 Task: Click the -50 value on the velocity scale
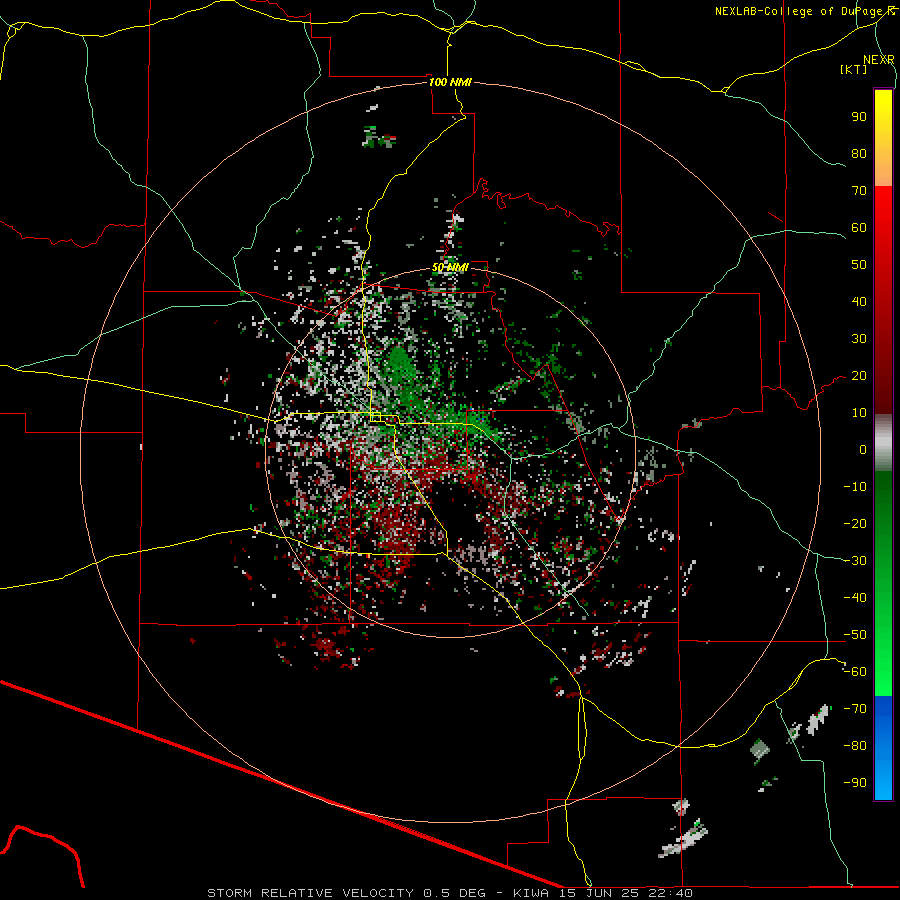855,635
